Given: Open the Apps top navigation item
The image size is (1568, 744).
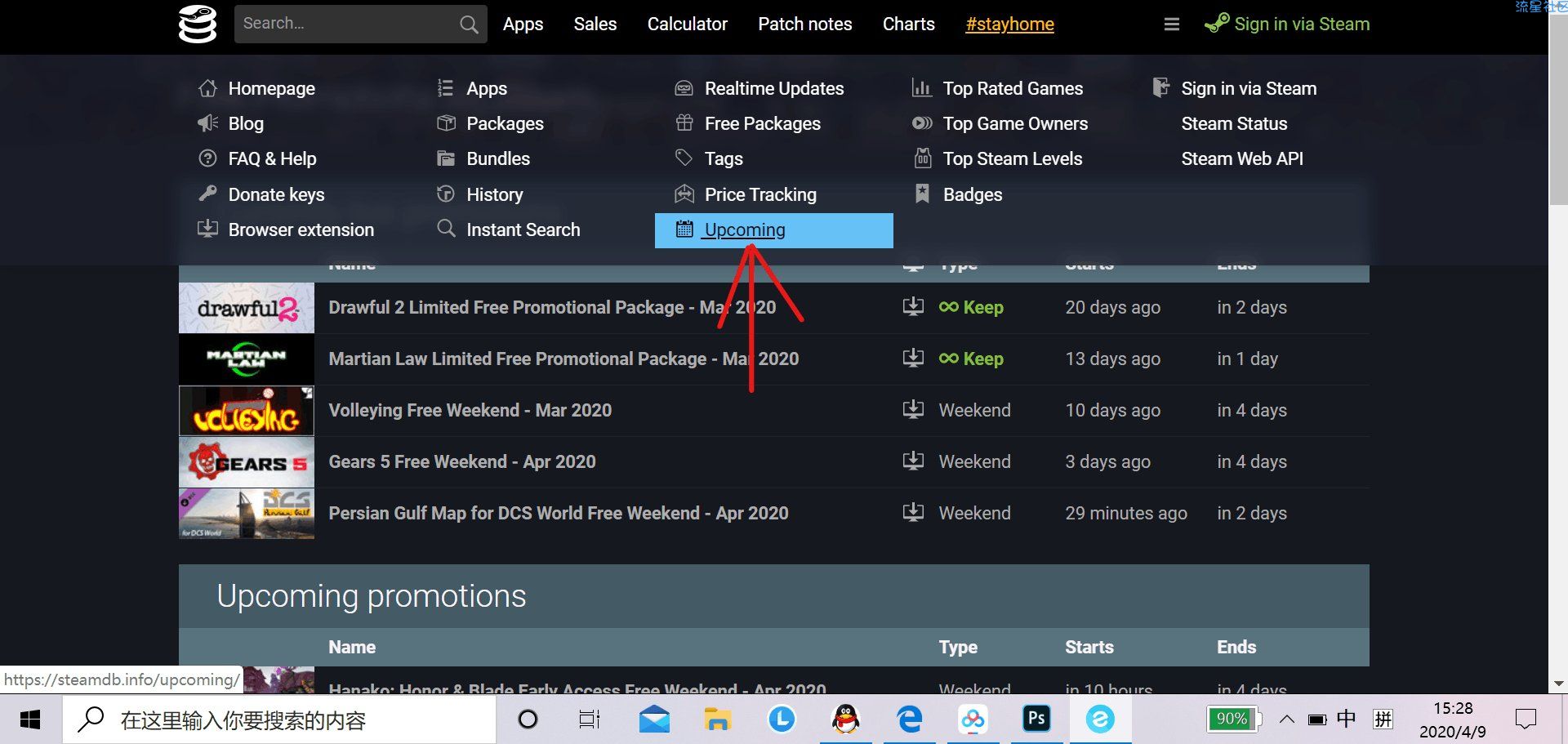Looking at the screenshot, I should 523,24.
